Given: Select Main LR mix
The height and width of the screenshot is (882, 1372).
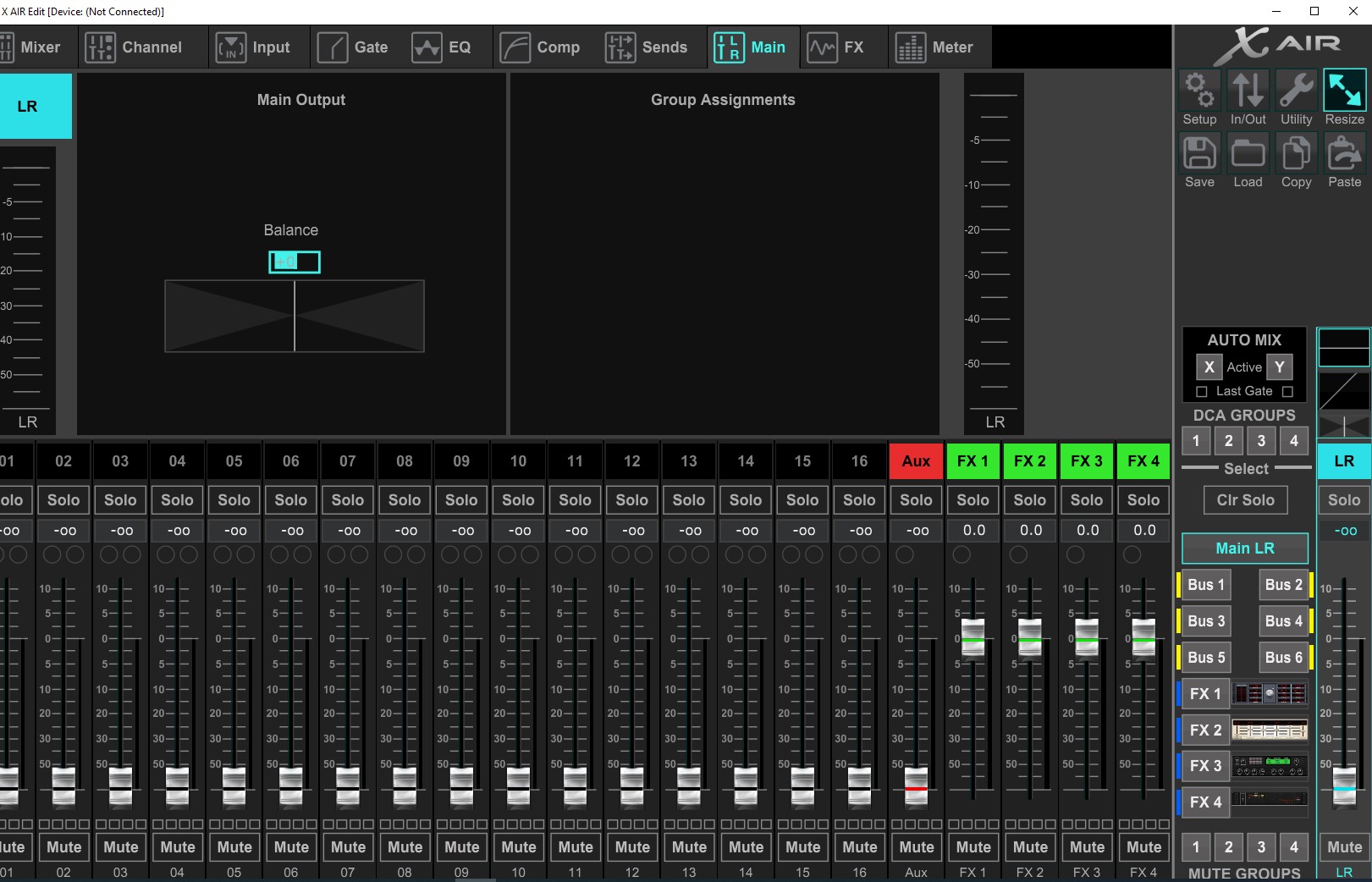Looking at the screenshot, I should click(1244, 548).
